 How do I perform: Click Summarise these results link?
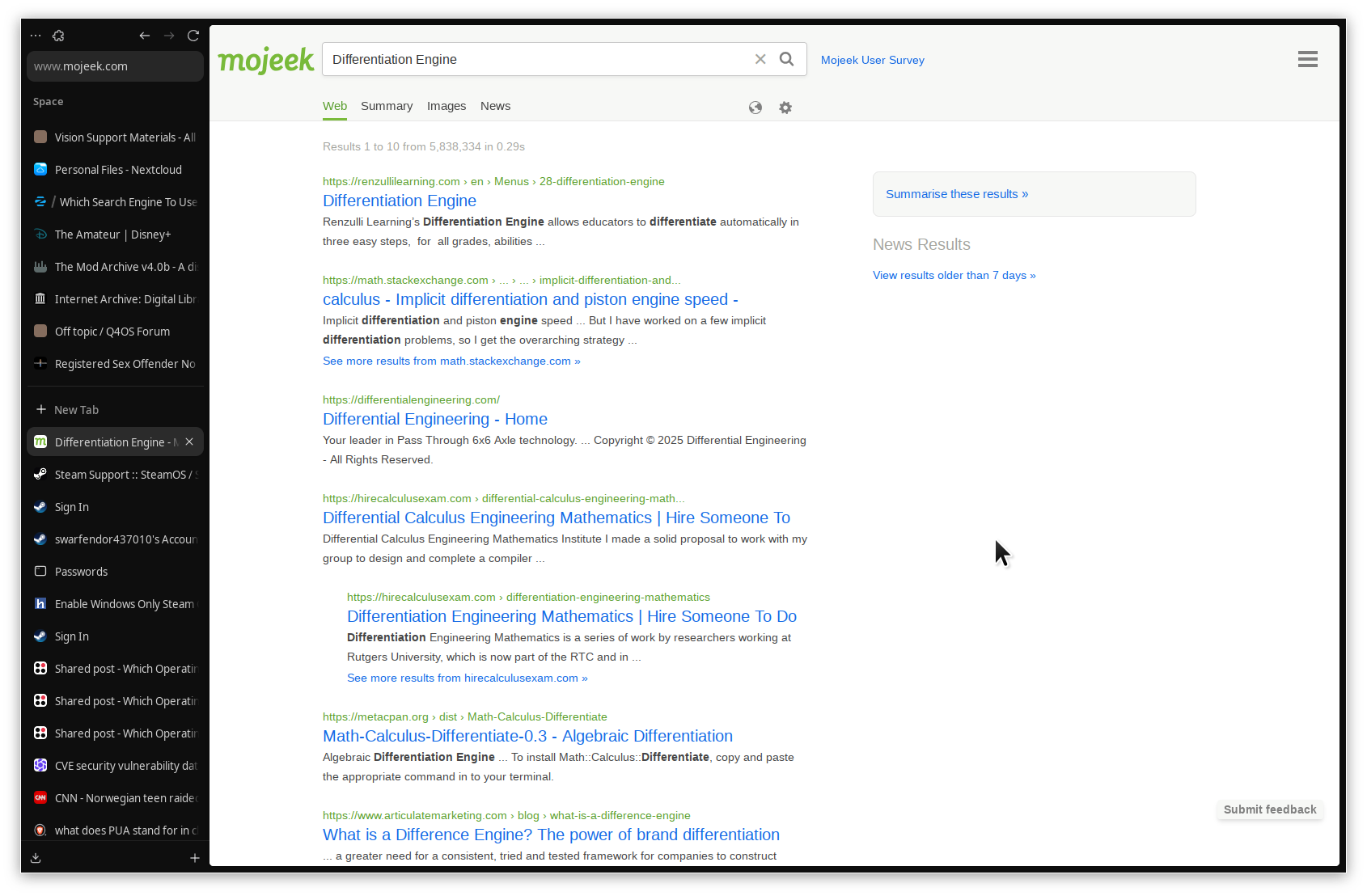pyautogui.click(x=957, y=194)
